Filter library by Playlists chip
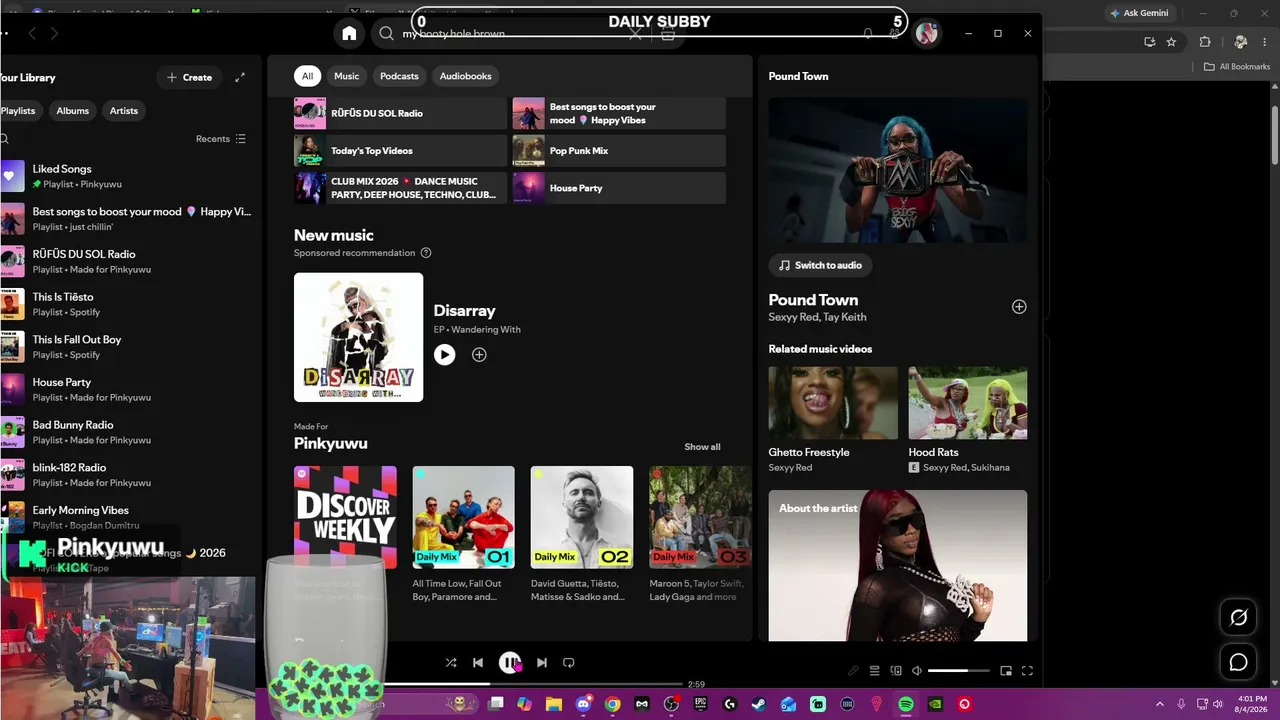 click(19, 111)
